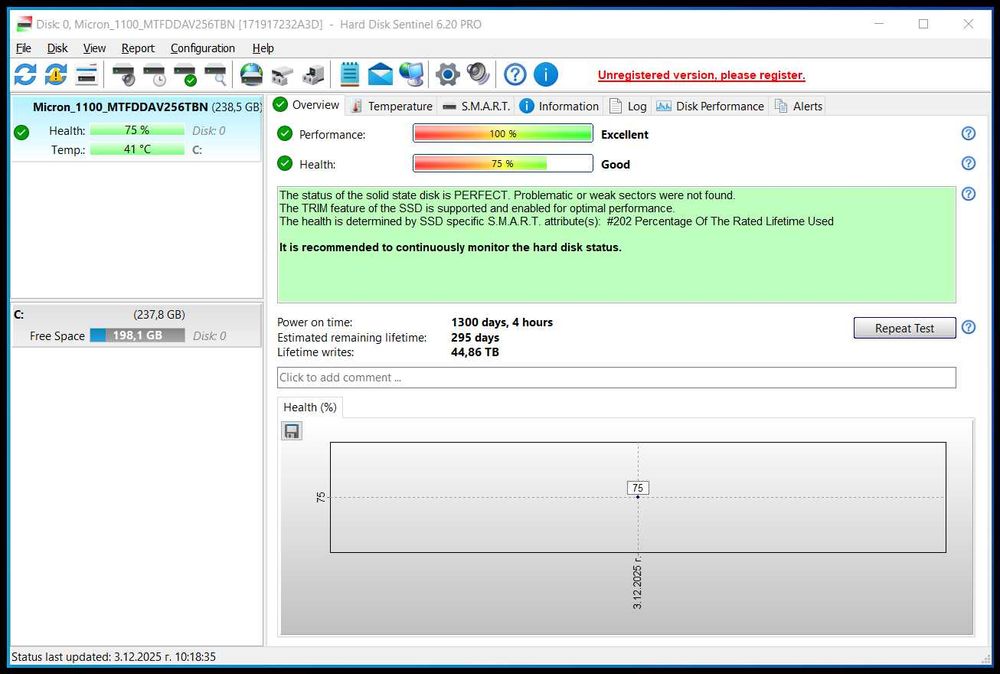The width and height of the screenshot is (1000, 674).
Task: Click the gray hardware boxes toolbar icon
Action: tap(282, 75)
